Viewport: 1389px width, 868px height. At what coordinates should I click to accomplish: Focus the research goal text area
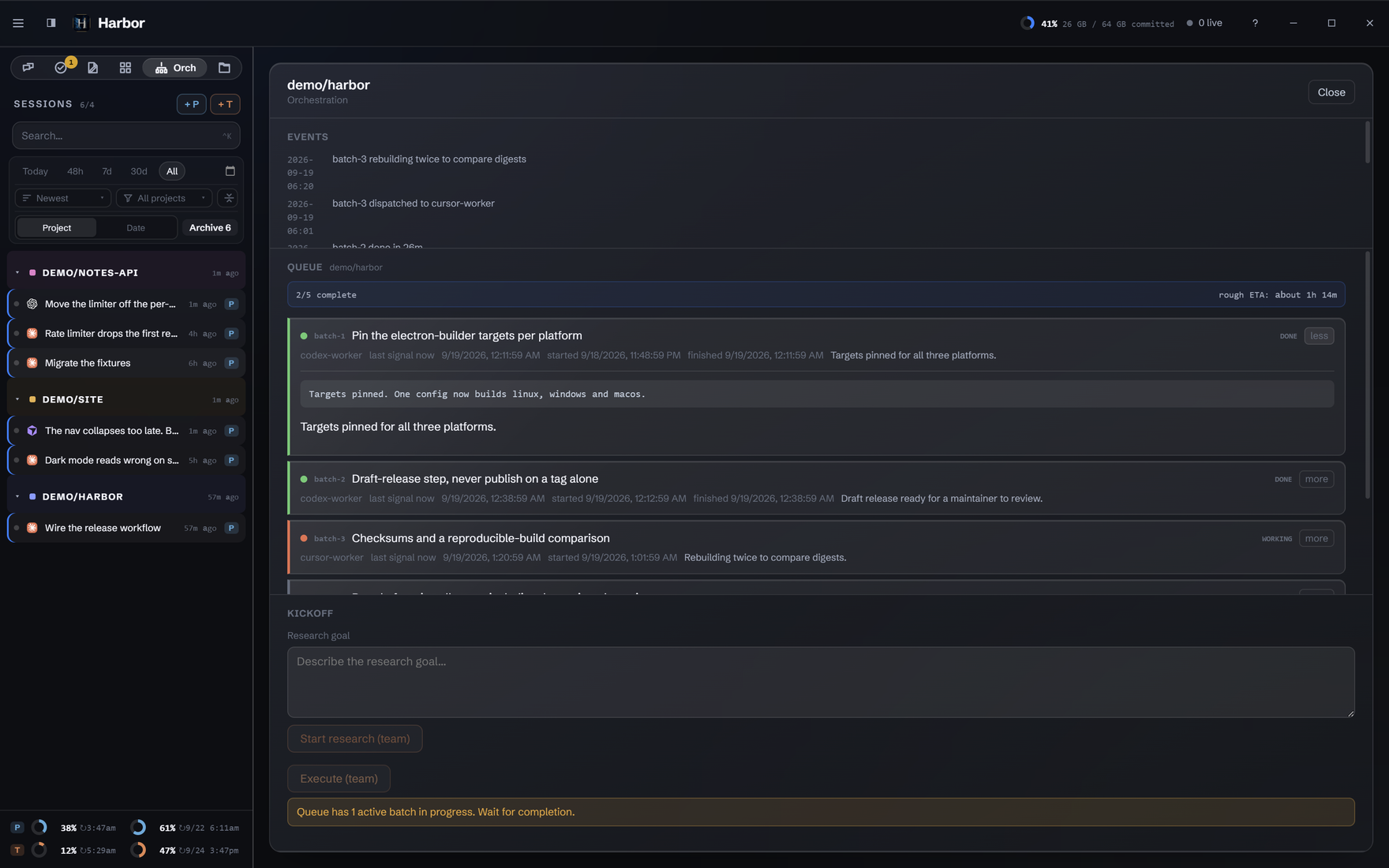(x=821, y=683)
